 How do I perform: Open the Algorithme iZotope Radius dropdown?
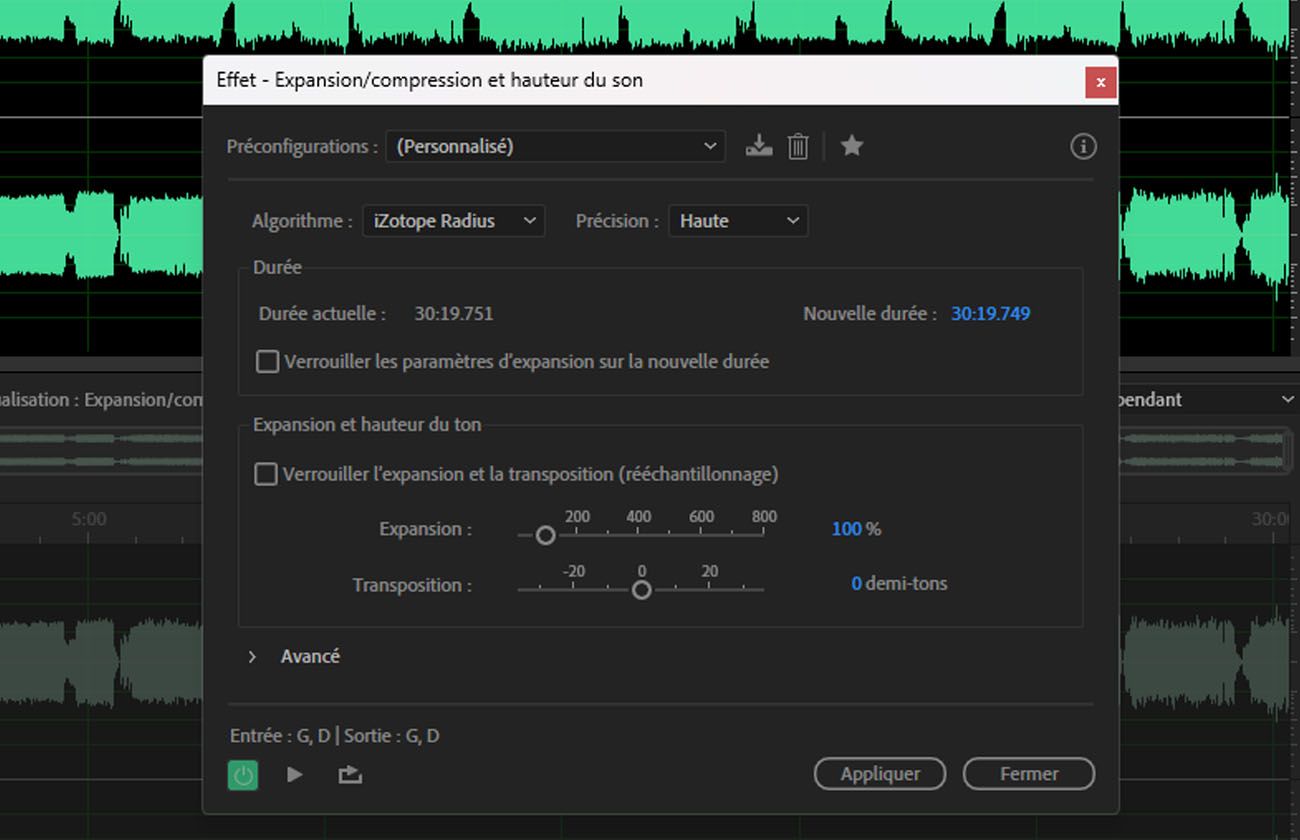point(453,221)
